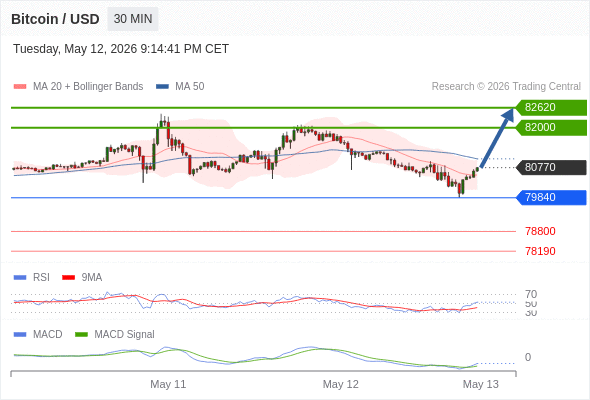The height and width of the screenshot is (400, 590).
Task: Click the Bitcoin / USD title
Action: pyautogui.click(x=55, y=19)
